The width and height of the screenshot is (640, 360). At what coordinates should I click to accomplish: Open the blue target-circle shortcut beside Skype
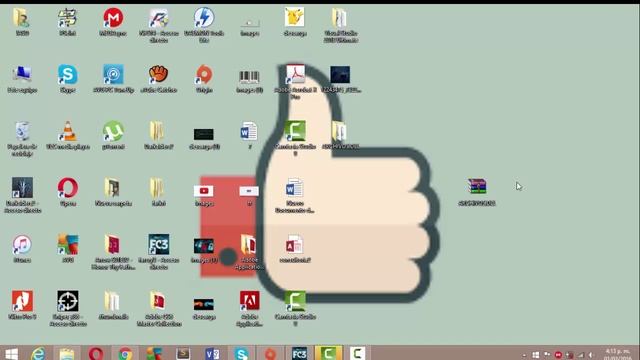point(113,75)
